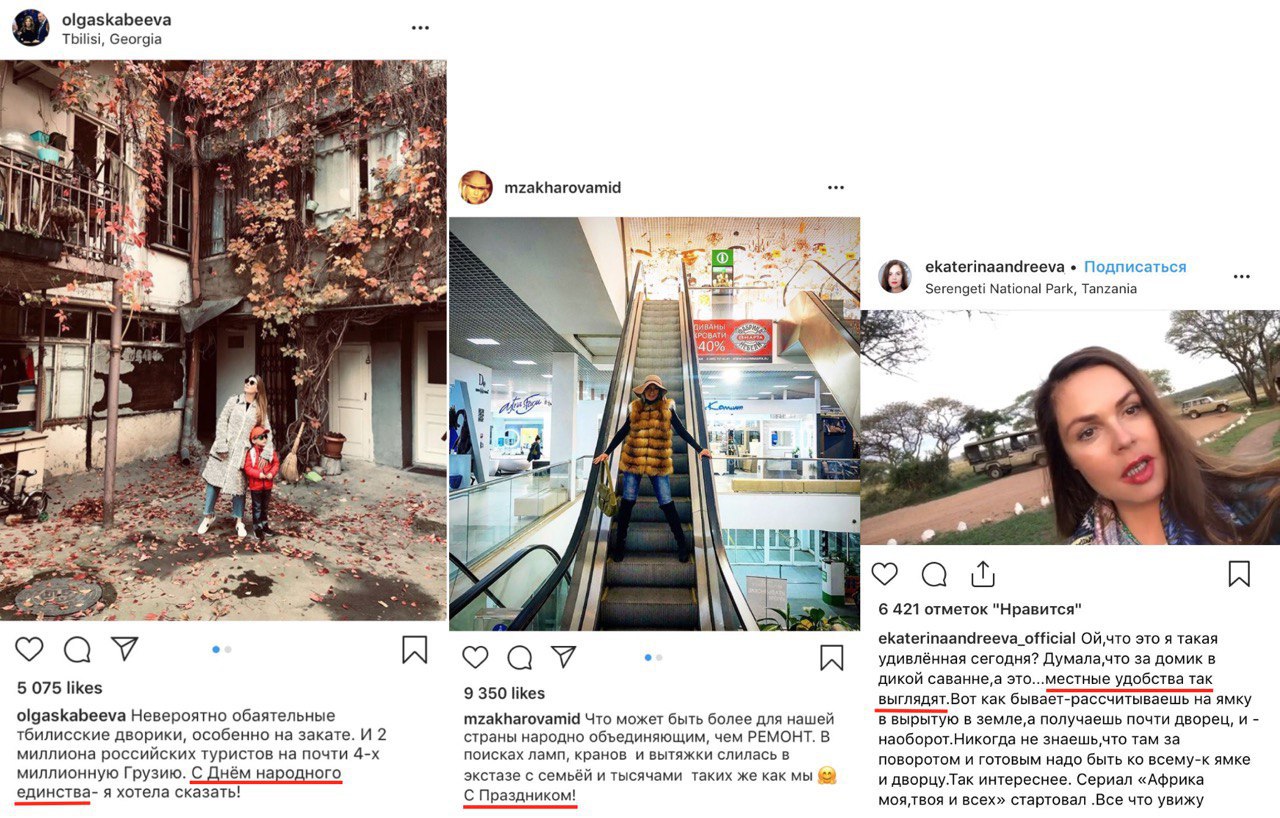1280x818 pixels.
Task: Like the olgaskabeeva Tbilisi post with heart
Action: coord(29,649)
